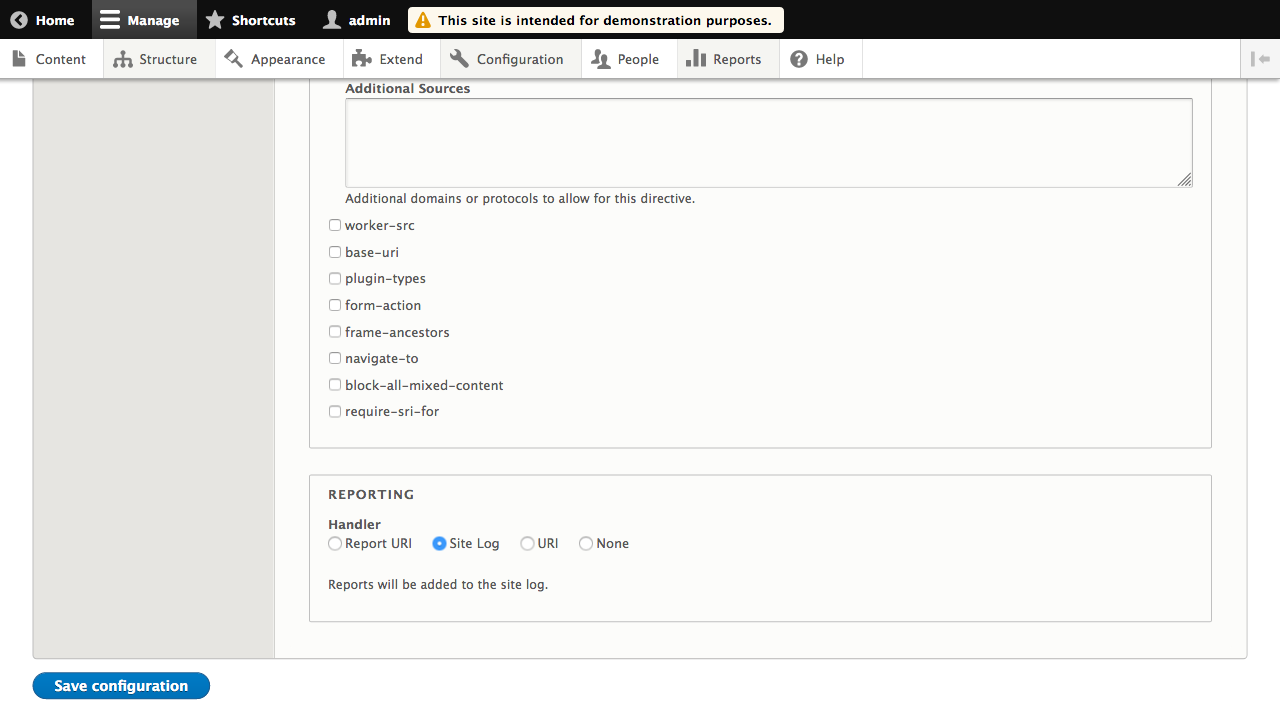The image size is (1280, 720).
Task: Click the Help question-mark icon
Action: (799, 59)
